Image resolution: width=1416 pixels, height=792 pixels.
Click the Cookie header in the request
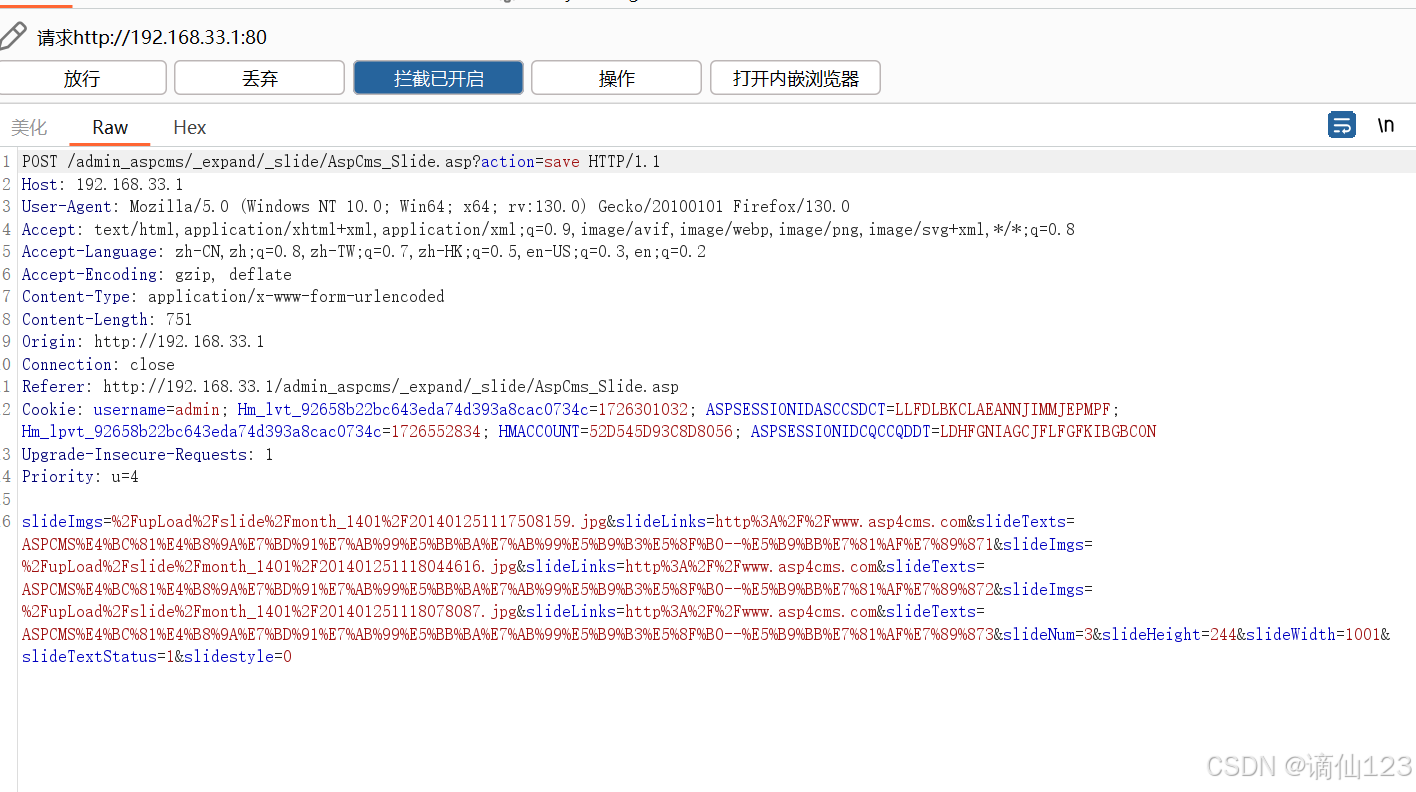[49, 409]
